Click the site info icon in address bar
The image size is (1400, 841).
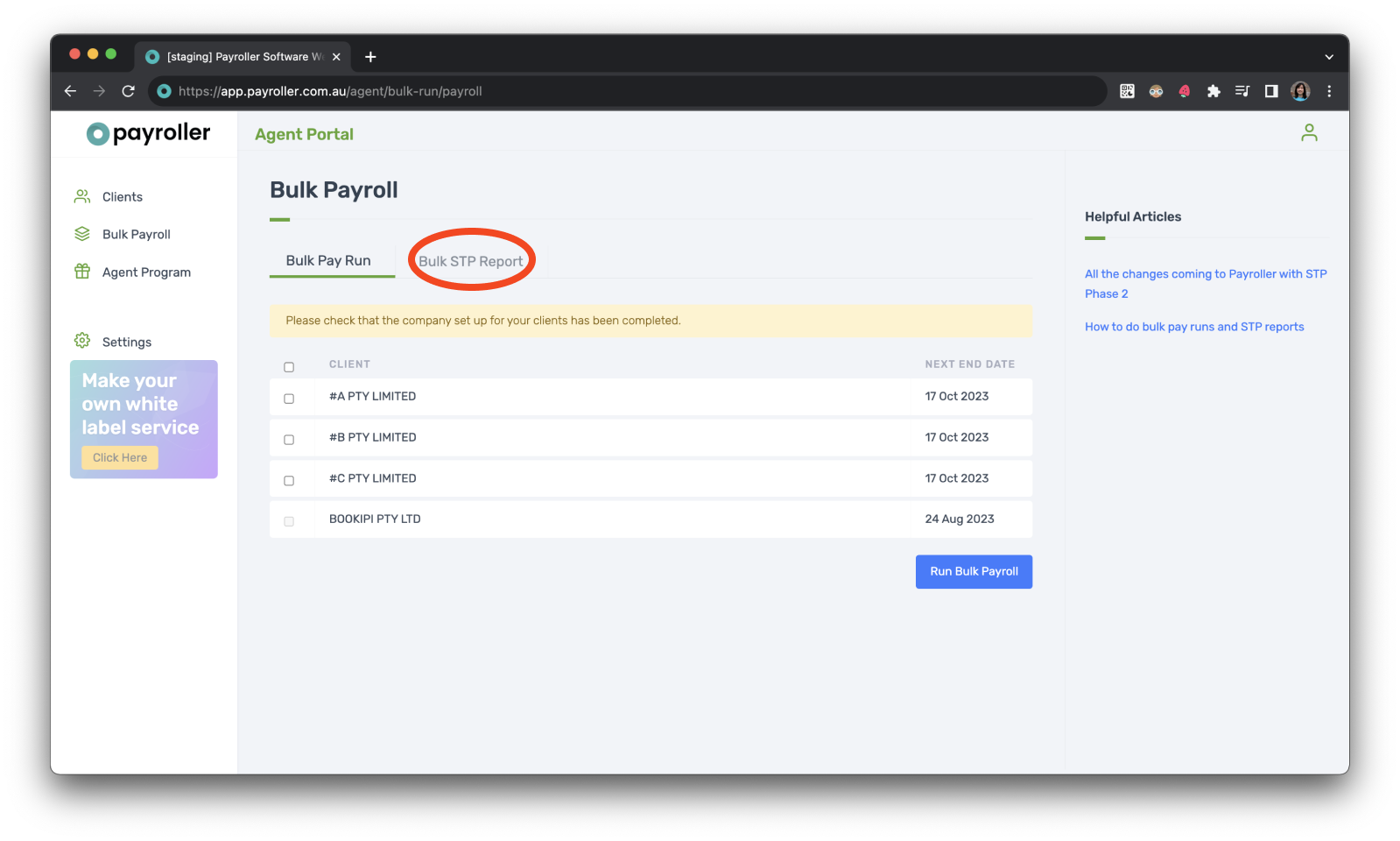click(164, 91)
